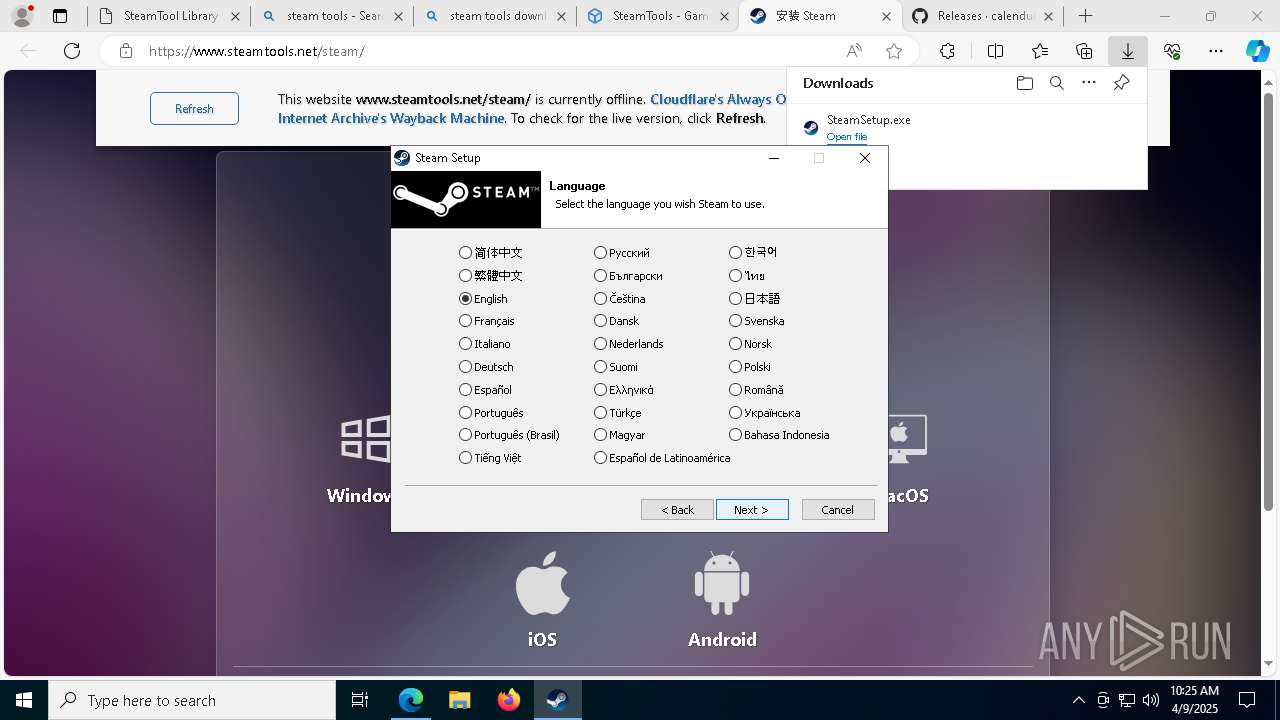This screenshot has height=720, width=1280.
Task: Toggle Read aloud icon in address bar
Action: [854, 51]
